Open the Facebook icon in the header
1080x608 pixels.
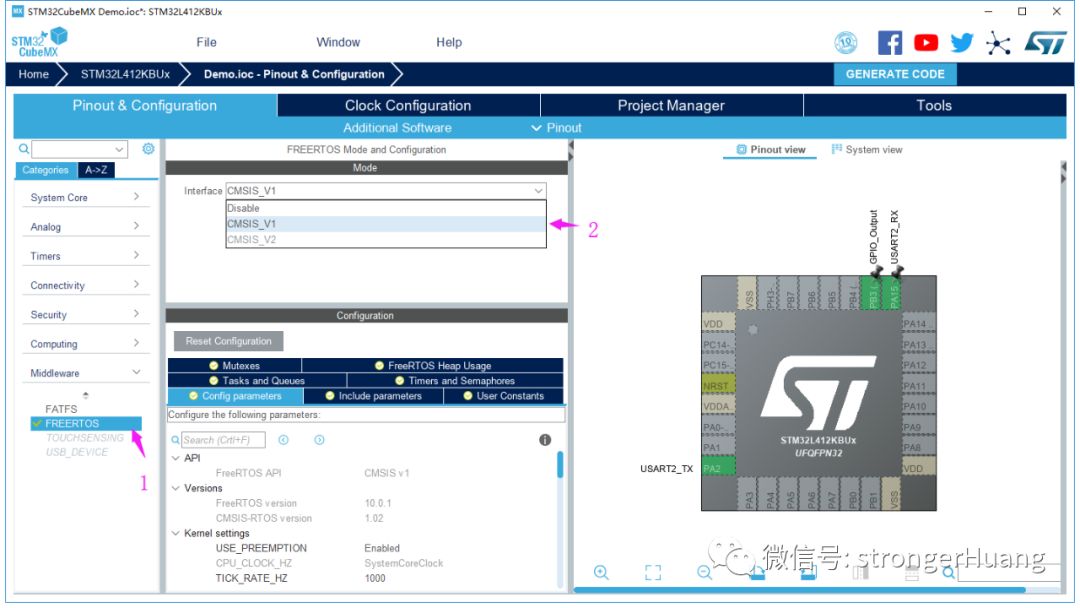[890, 43]
